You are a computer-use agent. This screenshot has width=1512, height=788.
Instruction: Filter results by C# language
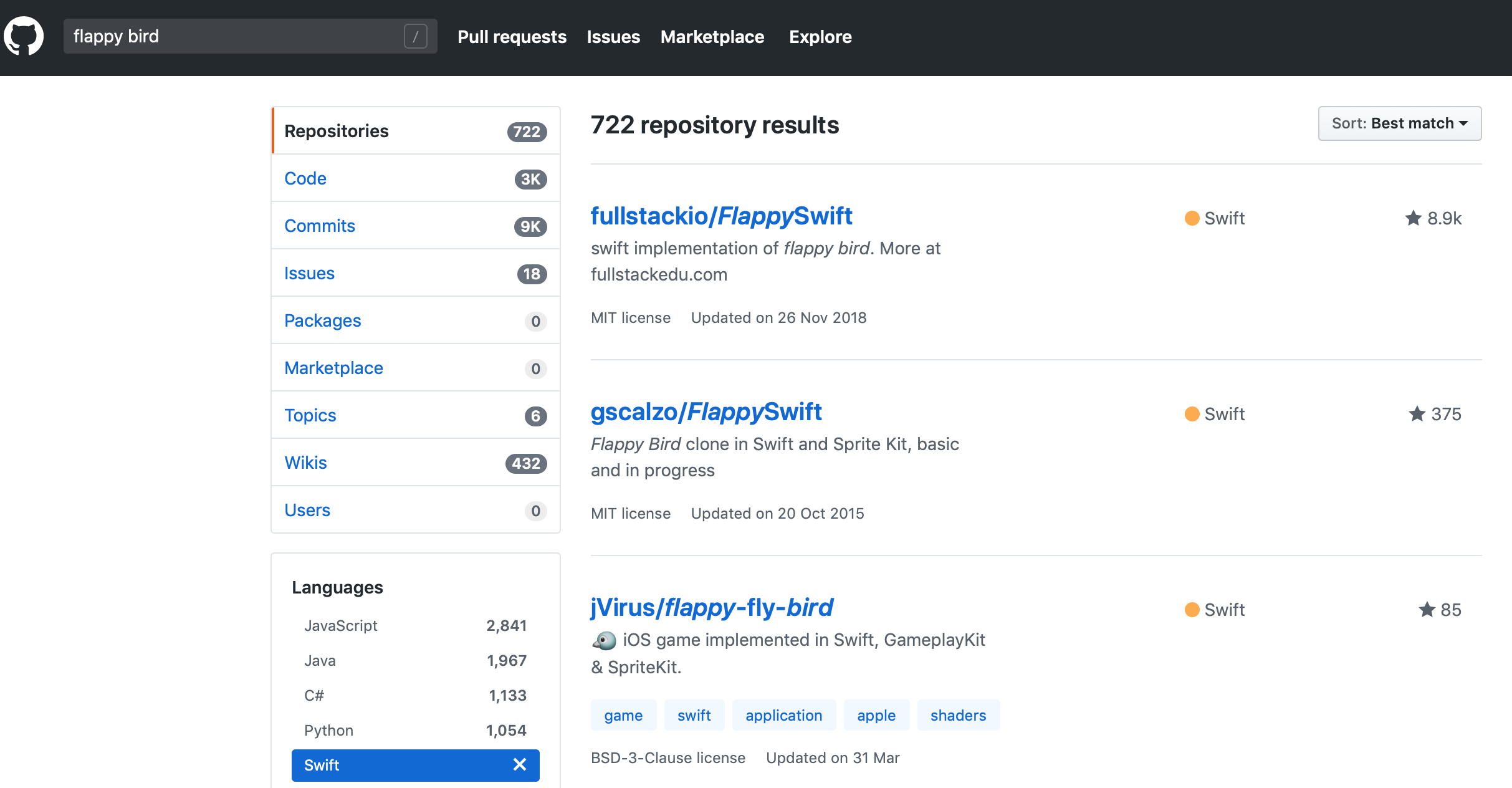314,696
